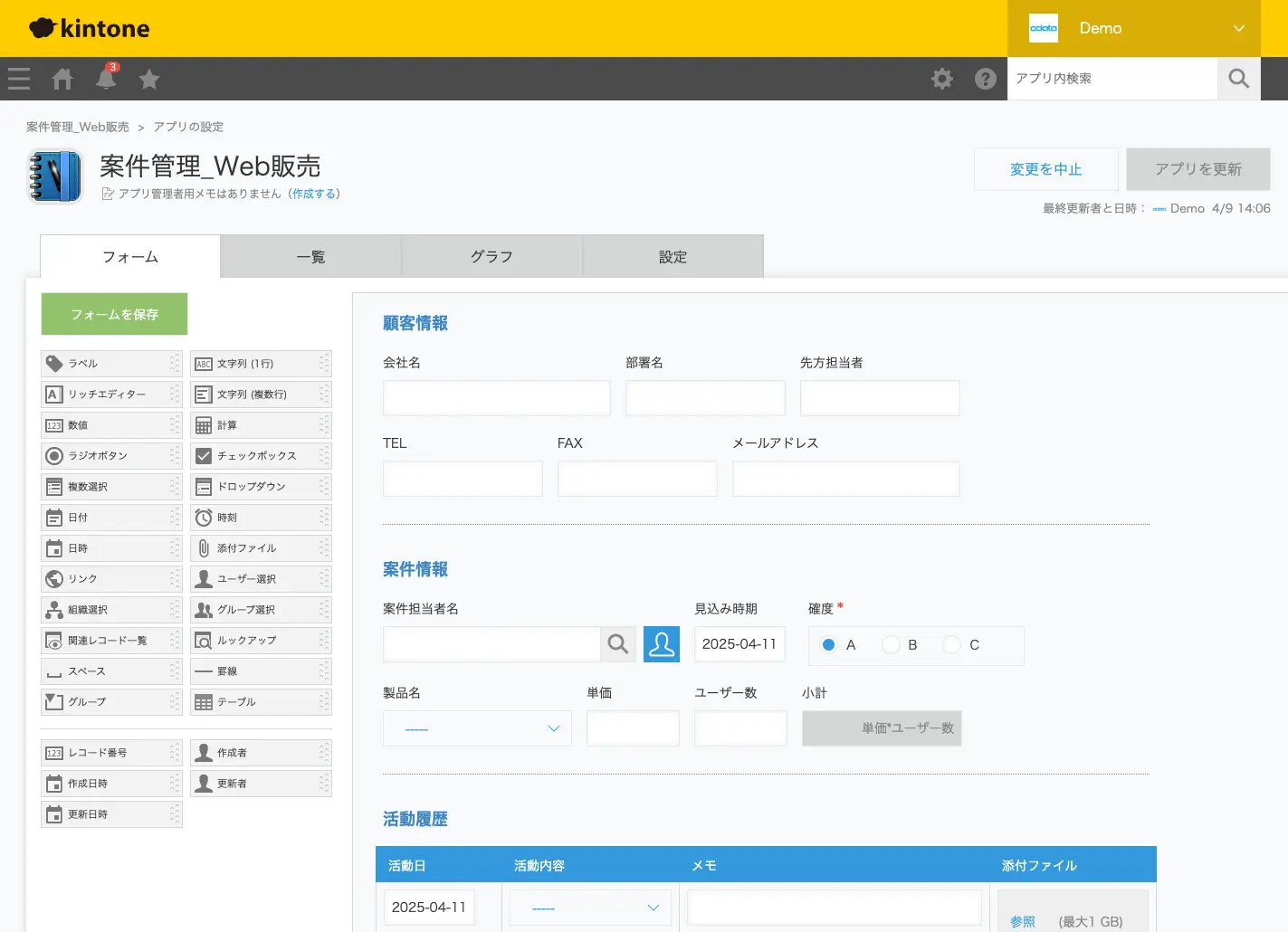This screenshot has width=1288, height=932.
Task: Switch to the フォーム tab
Action: pos(130,257)
